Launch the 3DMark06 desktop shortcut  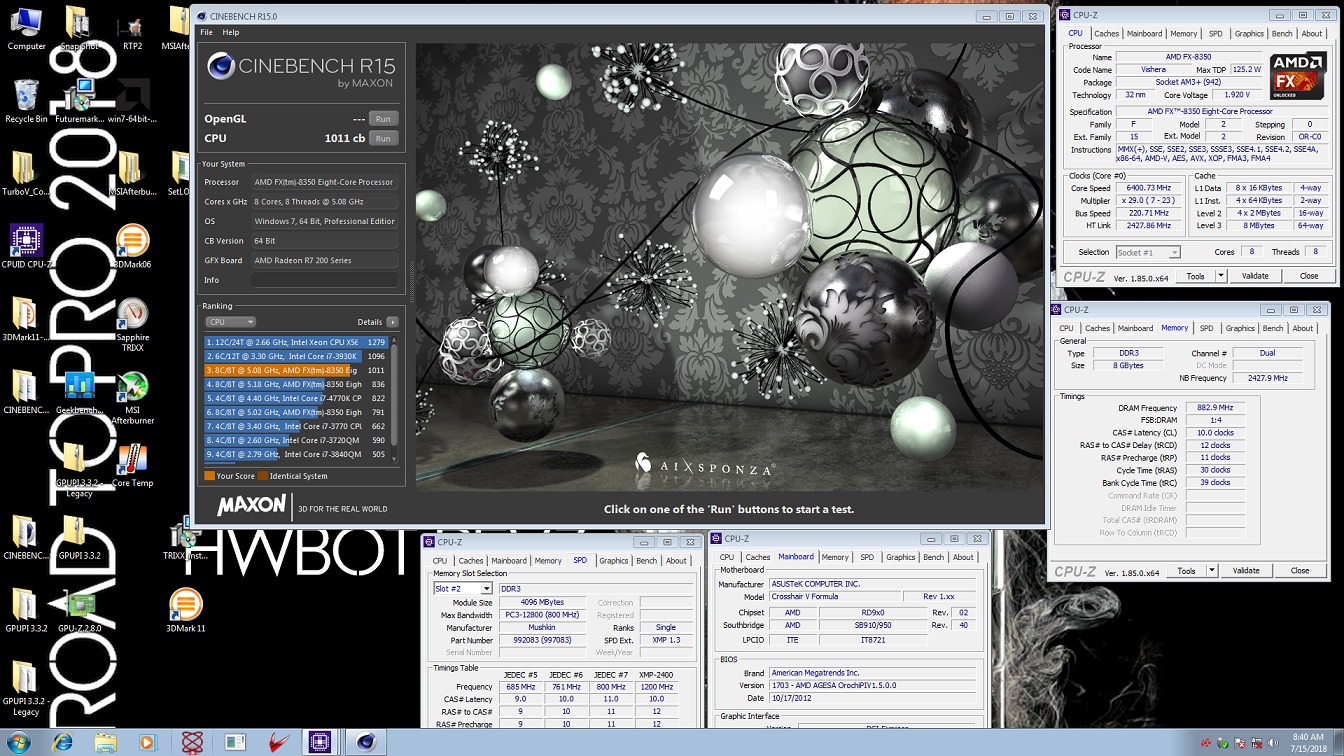click(132, 246)
